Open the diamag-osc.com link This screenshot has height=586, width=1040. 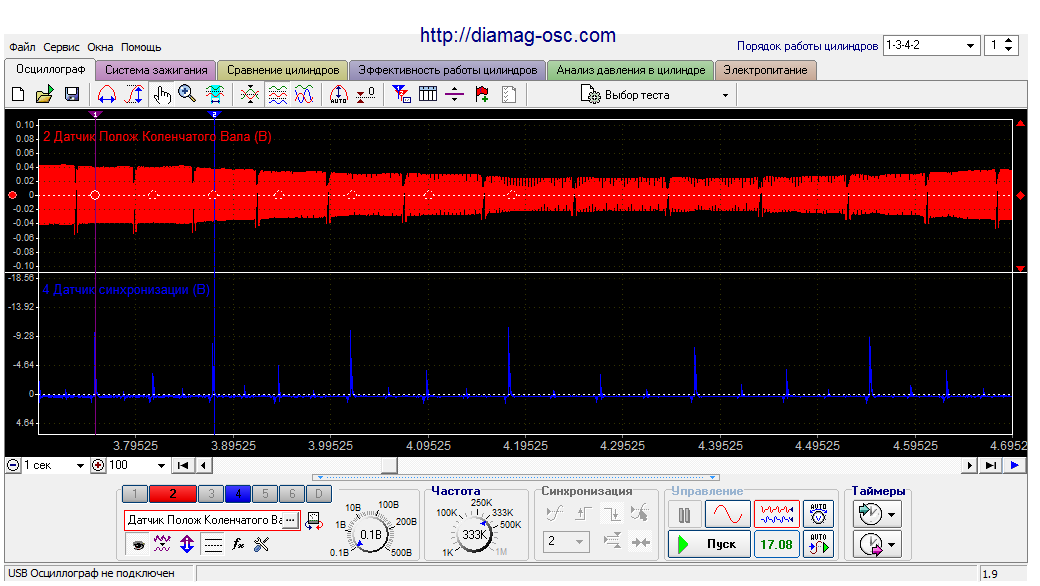[518, 35]
